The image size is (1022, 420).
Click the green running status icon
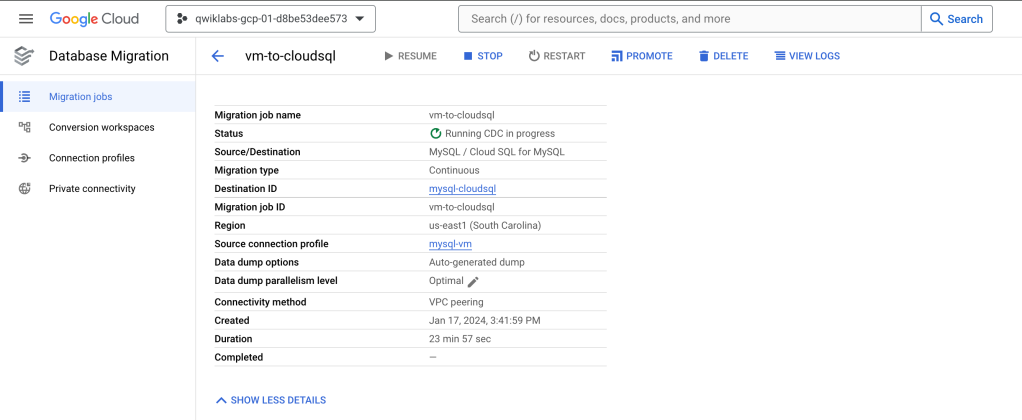(435, 133)
